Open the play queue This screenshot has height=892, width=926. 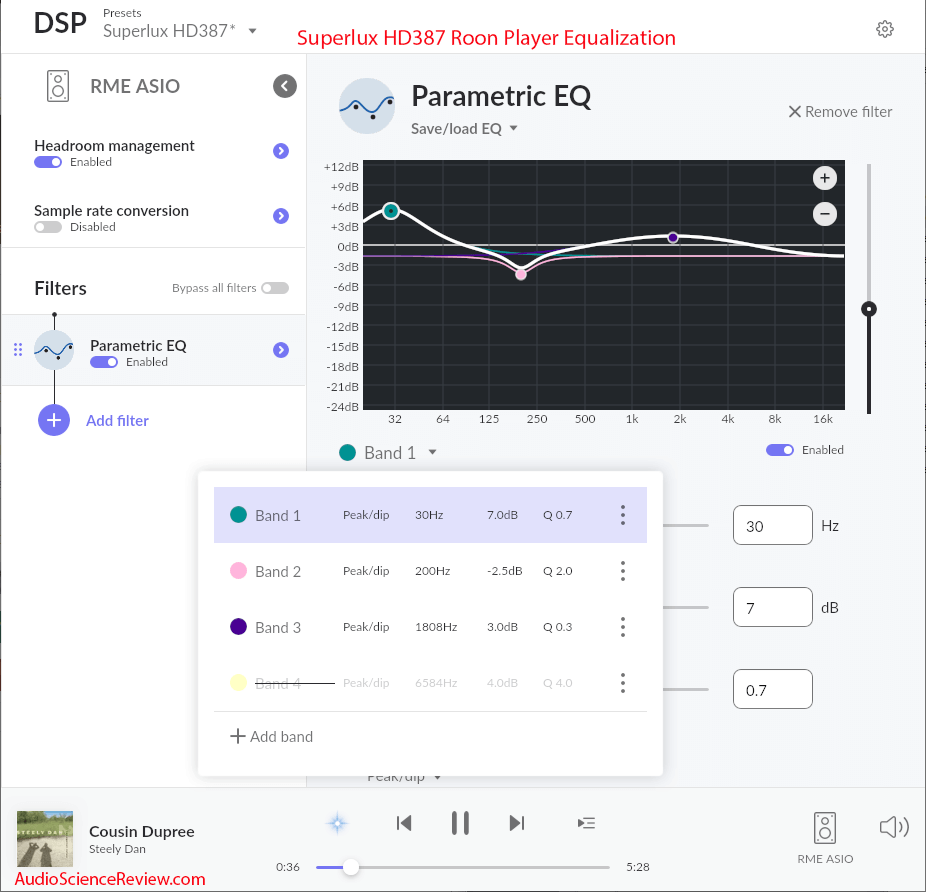click(586, 823)
